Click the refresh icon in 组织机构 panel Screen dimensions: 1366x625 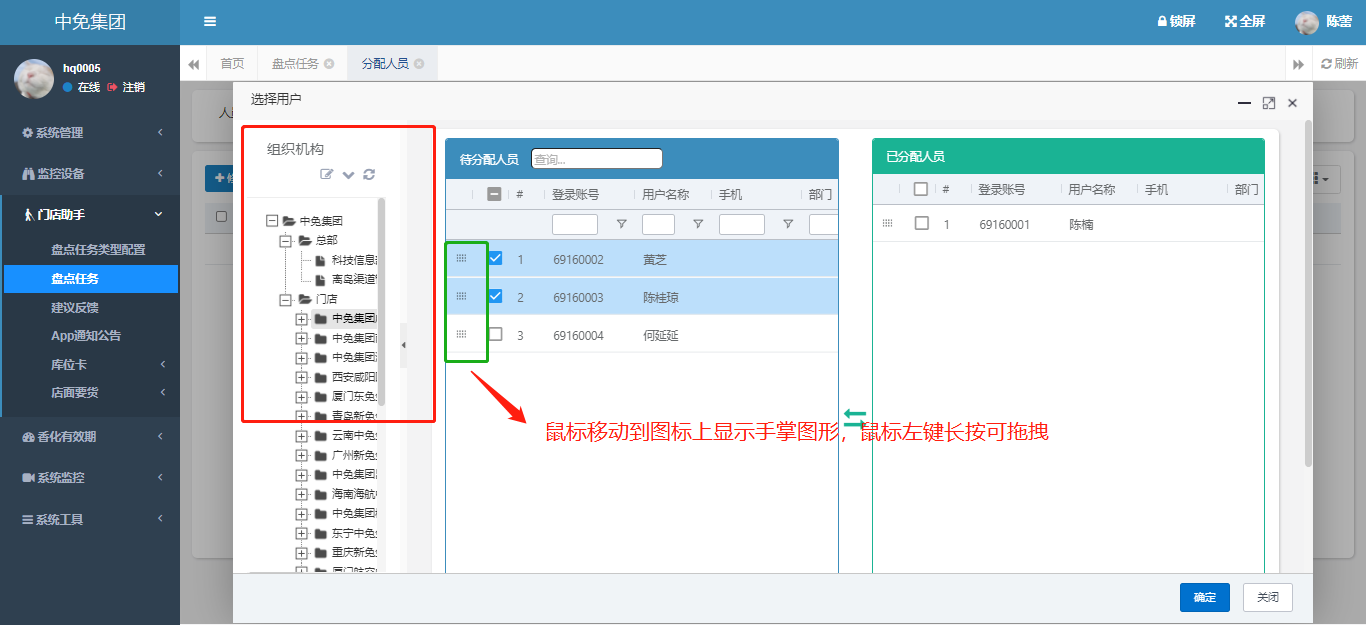pos(369,175)
